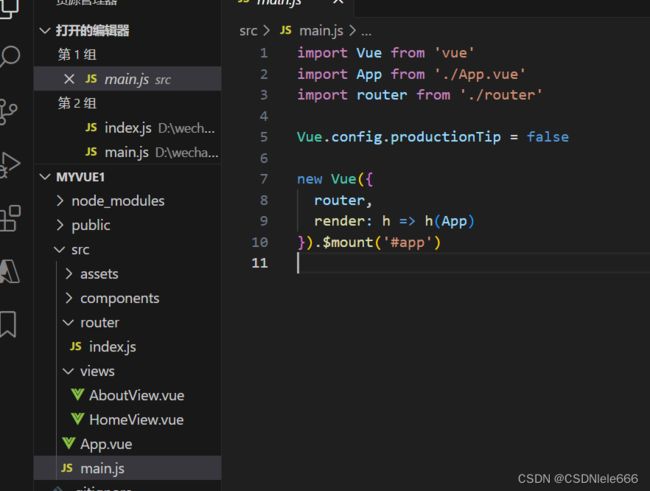650x491 pixels.
Task: Open index.js under router folder
Action: coord(127,346)
